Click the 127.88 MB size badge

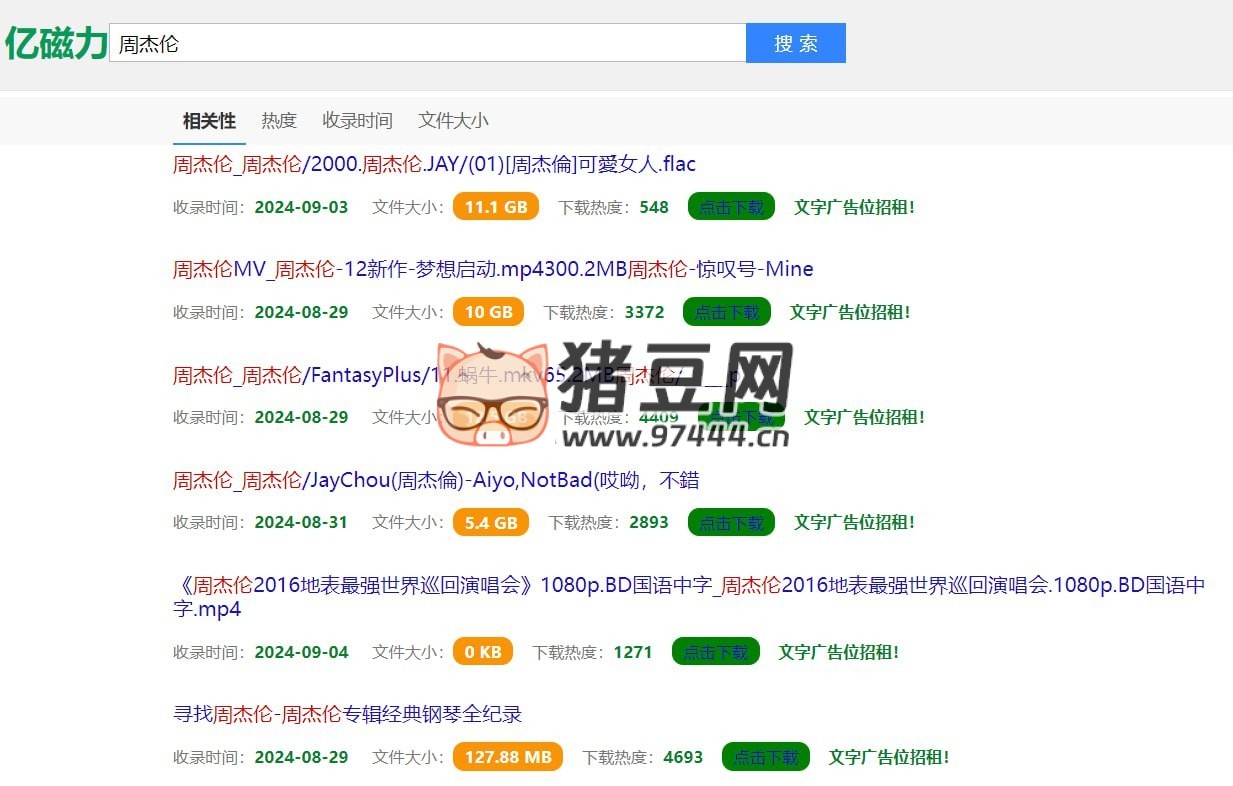508,756
